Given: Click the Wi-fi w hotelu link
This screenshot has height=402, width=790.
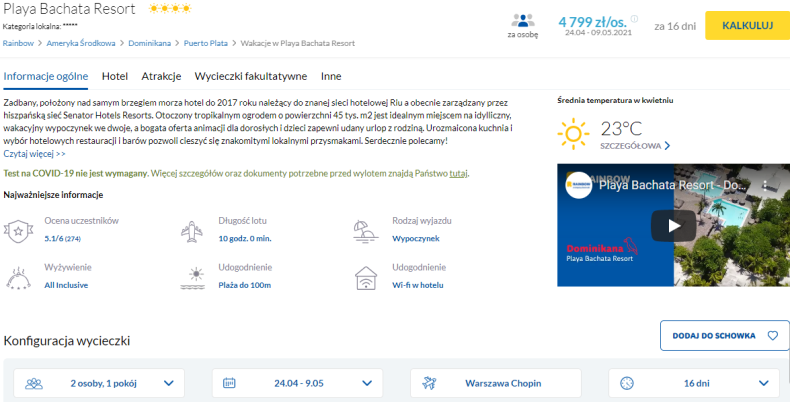Looking at the screenshot, I should [x=418, y=285].
